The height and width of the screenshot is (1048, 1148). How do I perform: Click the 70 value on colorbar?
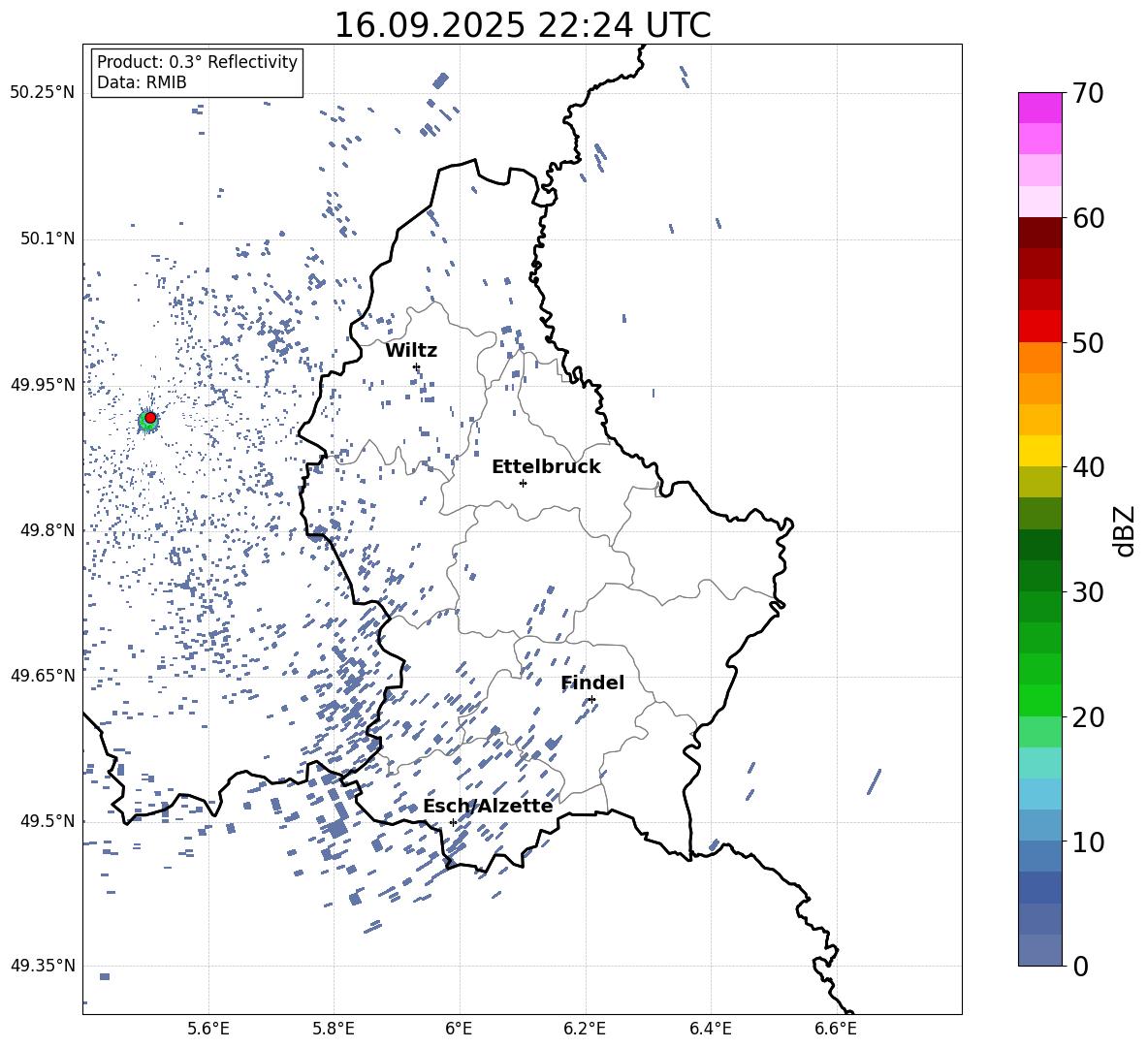pos(1088,94)
